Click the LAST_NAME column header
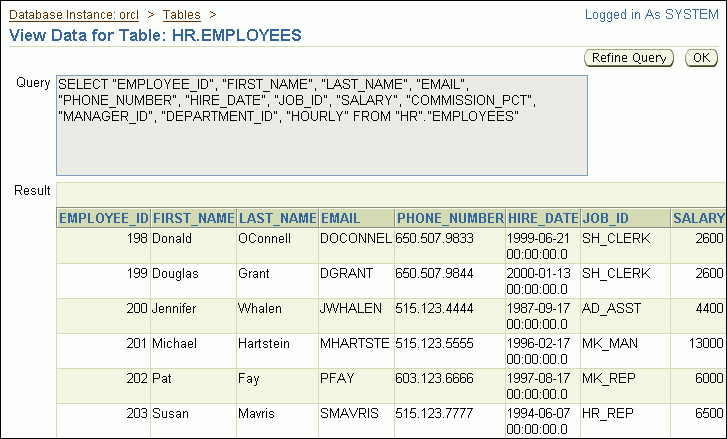Viewport: 727px width, 439px height. point(277,218)
